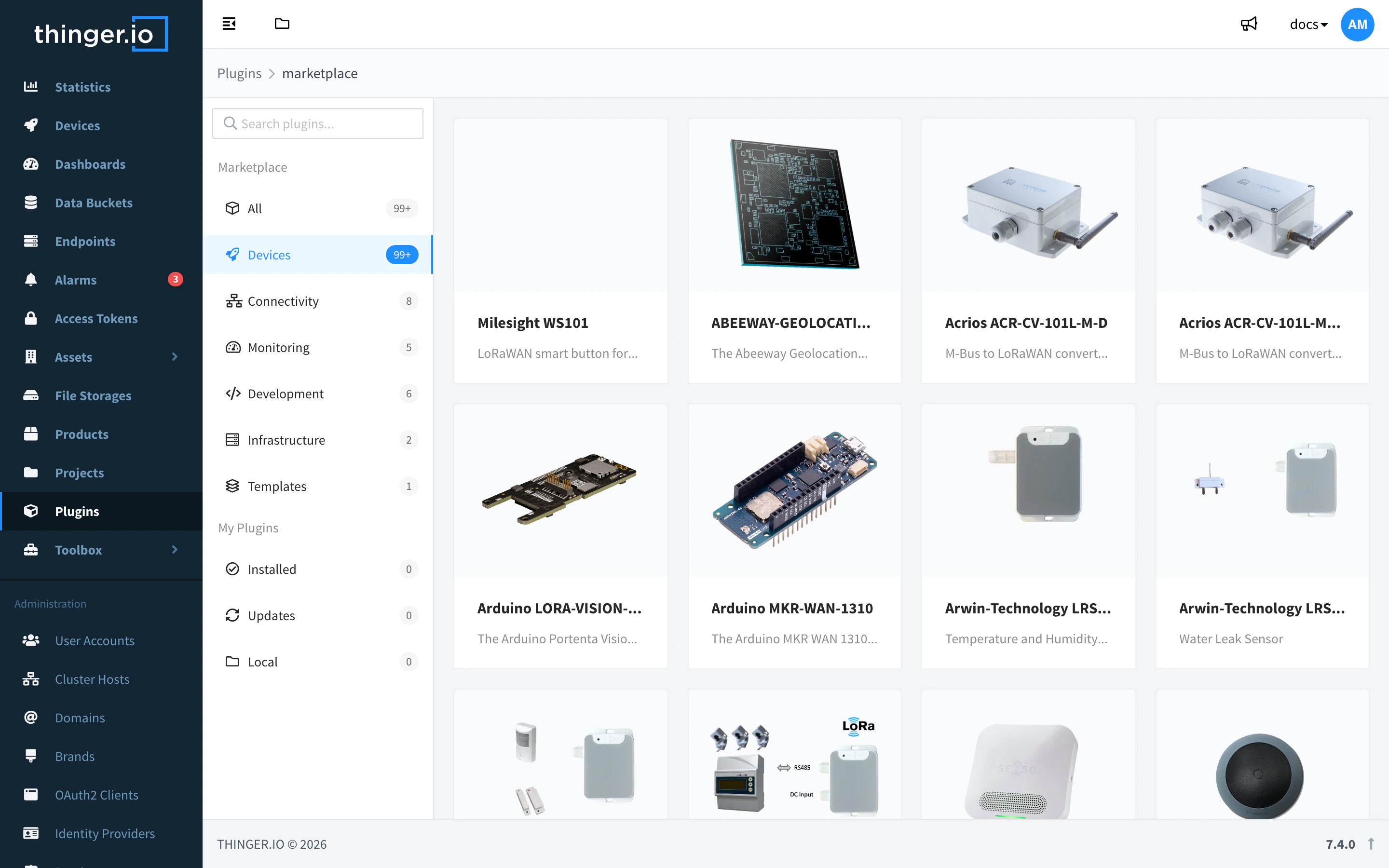Select All marketplace category
The height and width of the screenshot is (868, 1389).
coord(318,208)
